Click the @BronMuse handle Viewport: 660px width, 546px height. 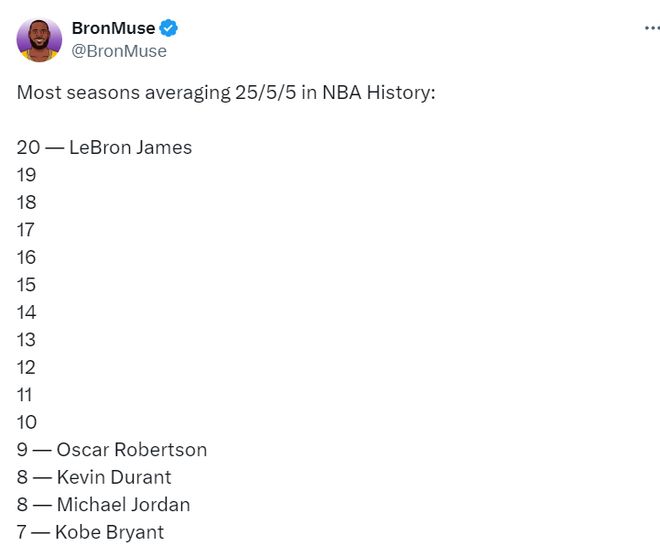pos(119,51)
